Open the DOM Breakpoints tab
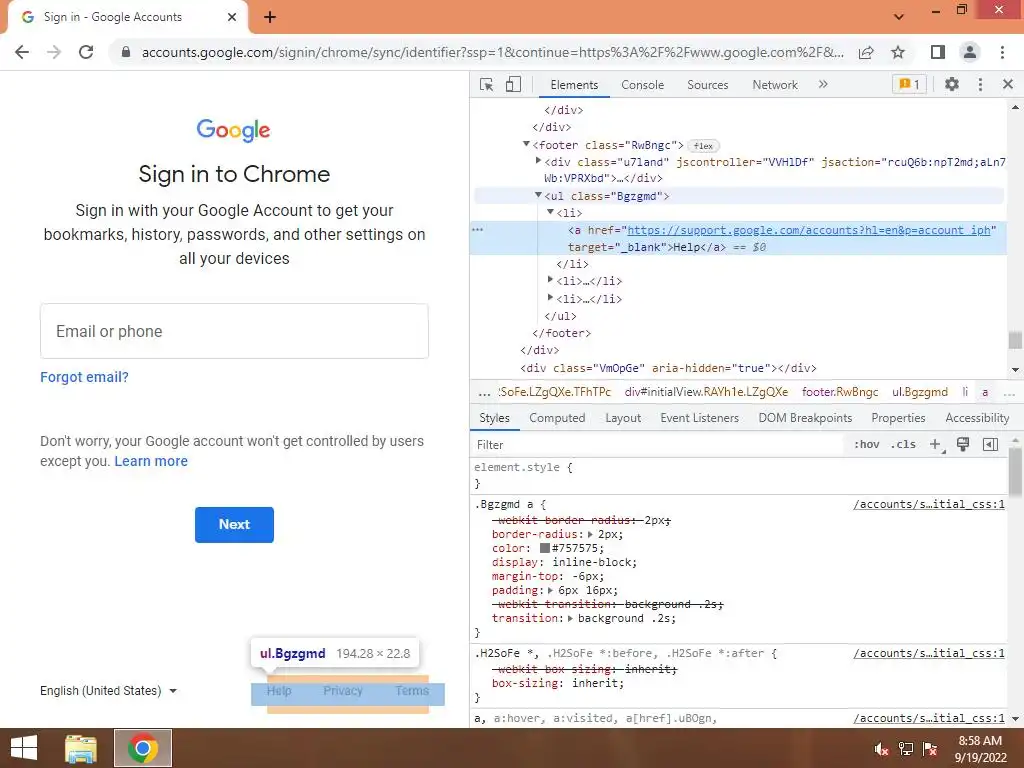The height and width of the screenshot is (768, 1024). point(805,418)
